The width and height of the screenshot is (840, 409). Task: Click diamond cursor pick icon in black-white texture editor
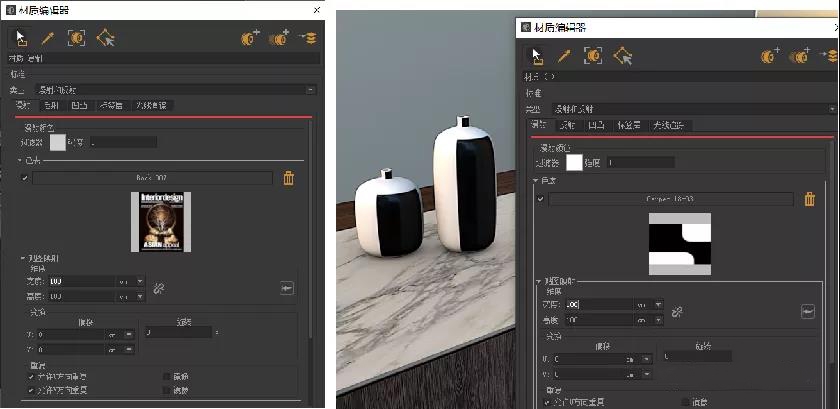623,56
